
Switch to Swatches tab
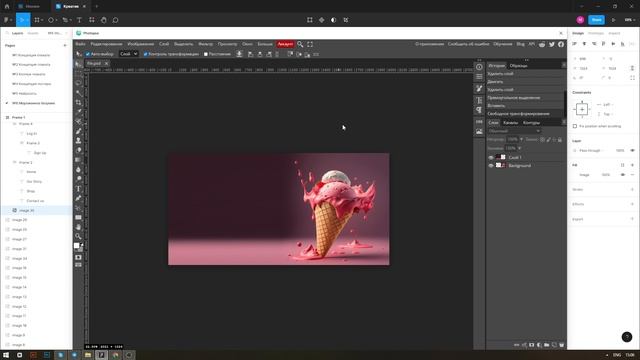tap(518, 66)
